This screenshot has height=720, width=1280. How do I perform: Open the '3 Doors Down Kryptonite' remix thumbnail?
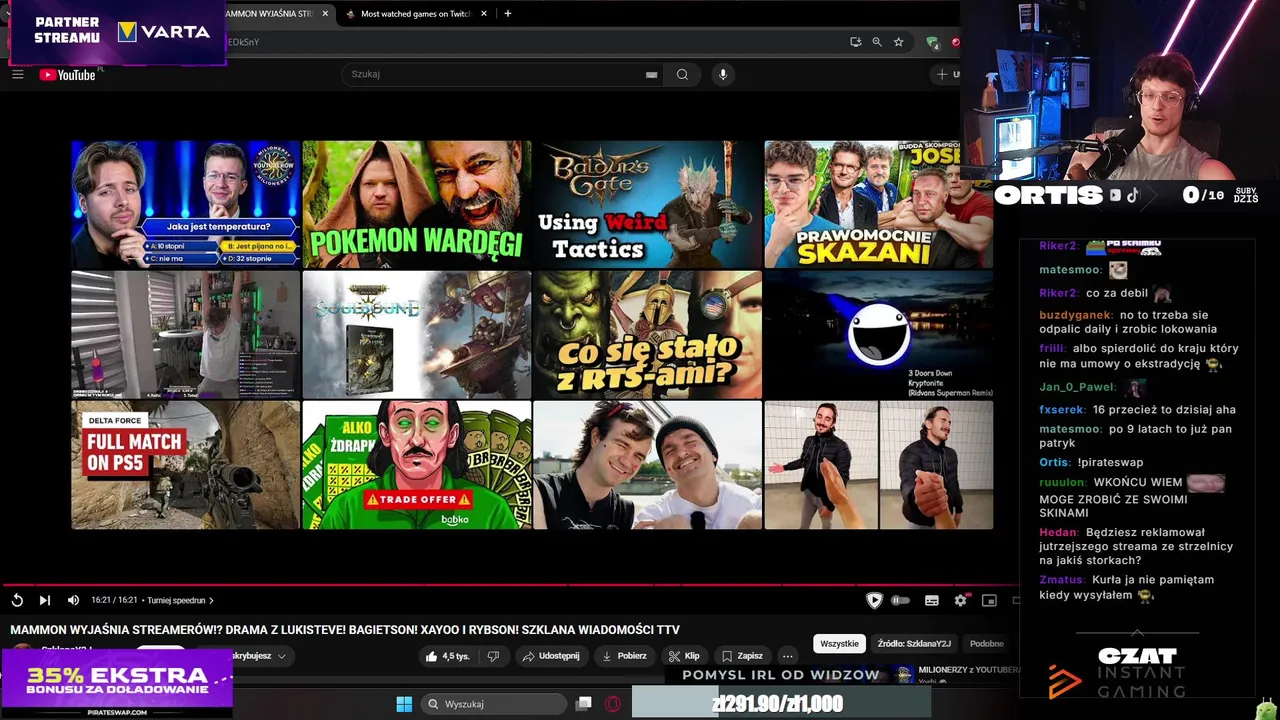[879, 334]
